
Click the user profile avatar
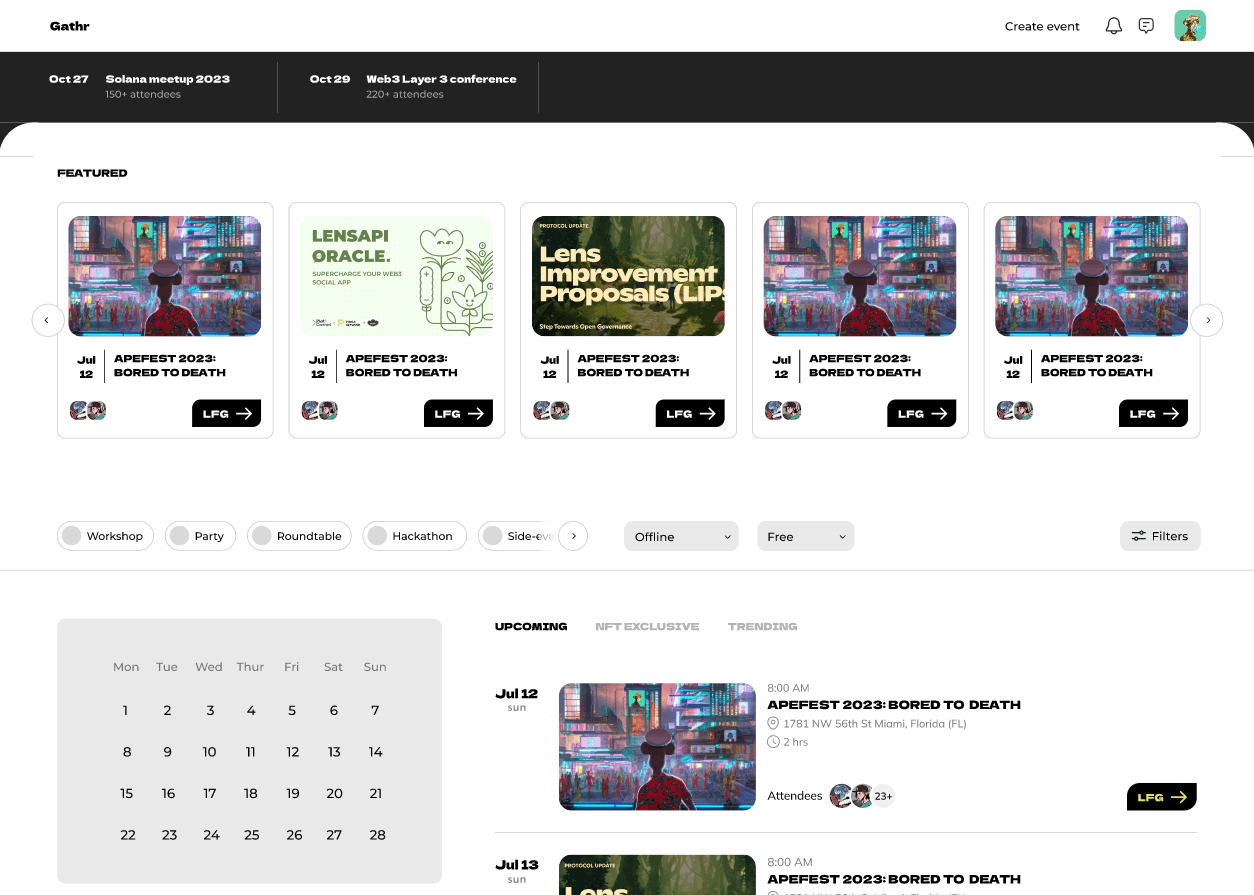pos(1190,26)
